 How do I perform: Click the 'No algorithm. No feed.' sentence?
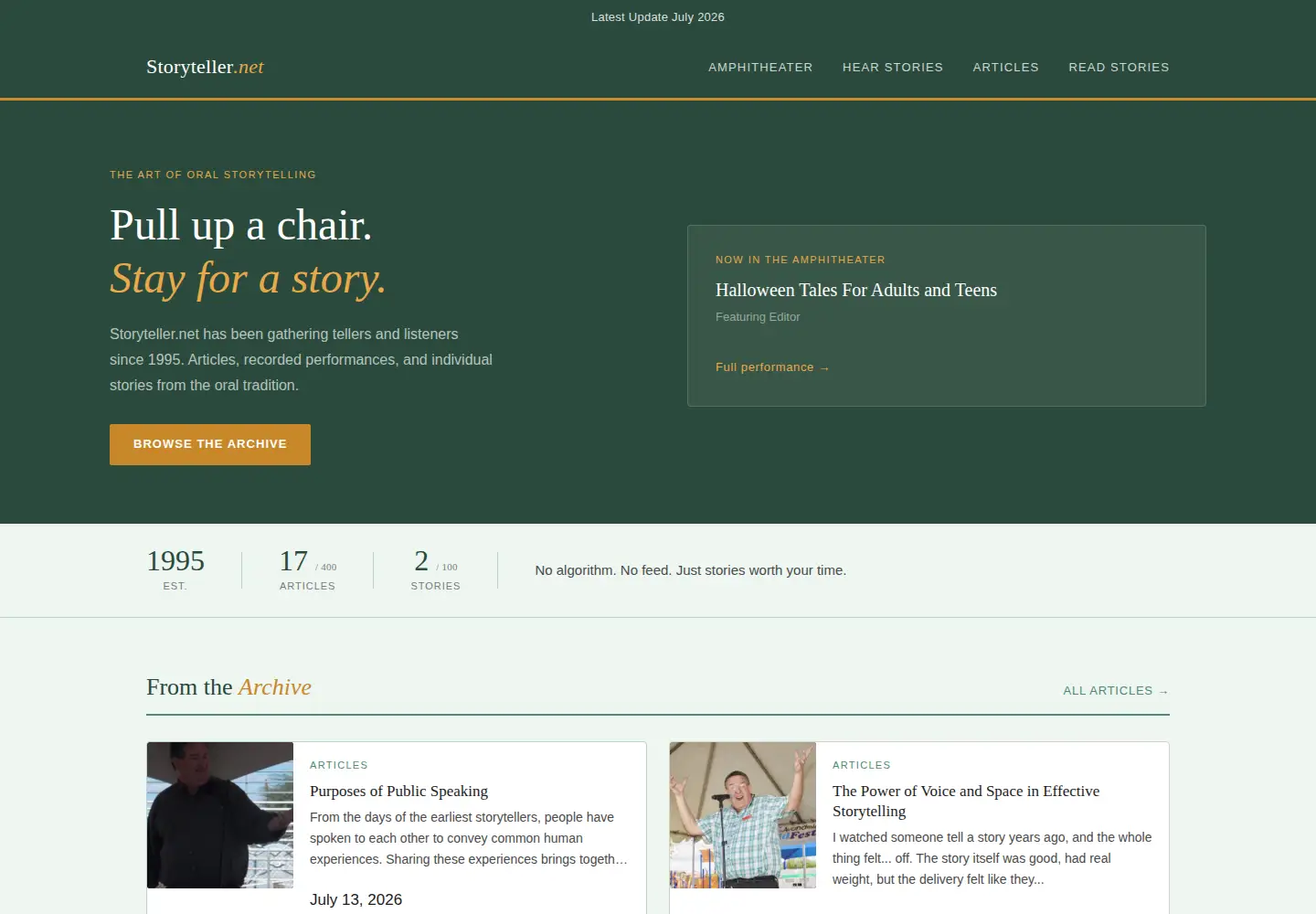(x=691, y=570)
